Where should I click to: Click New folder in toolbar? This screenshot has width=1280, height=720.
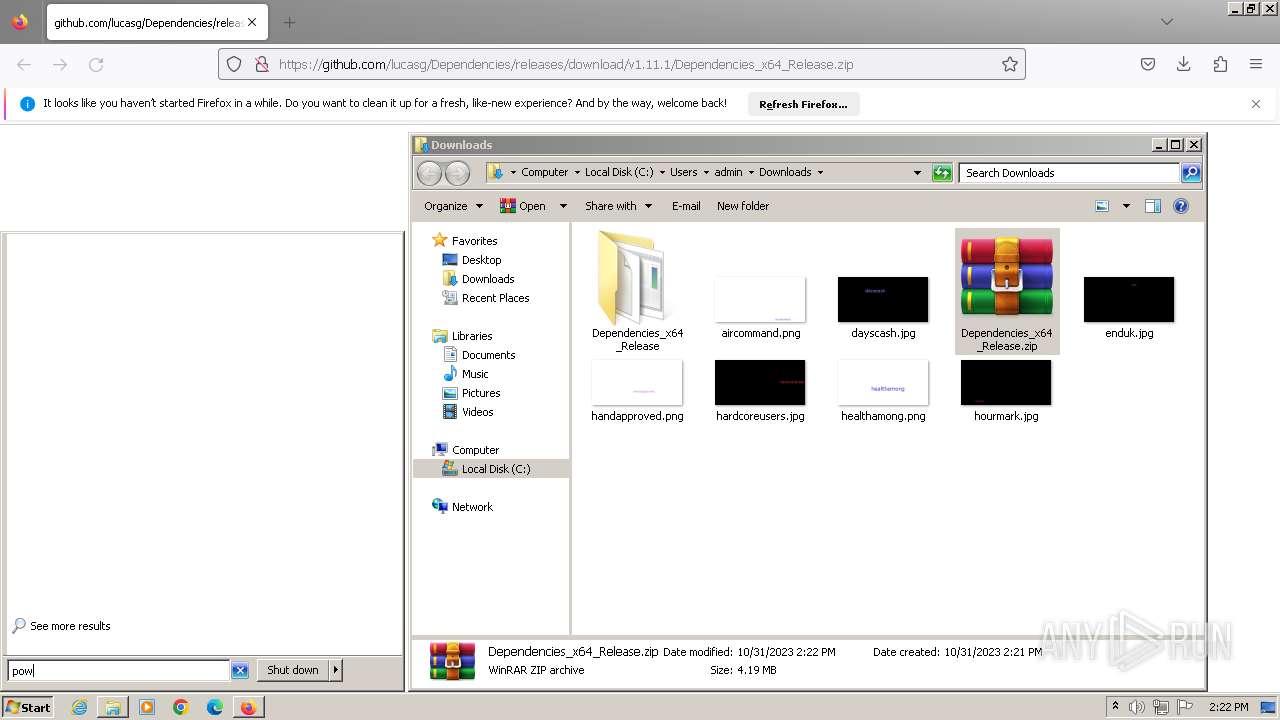click(743, 206)
